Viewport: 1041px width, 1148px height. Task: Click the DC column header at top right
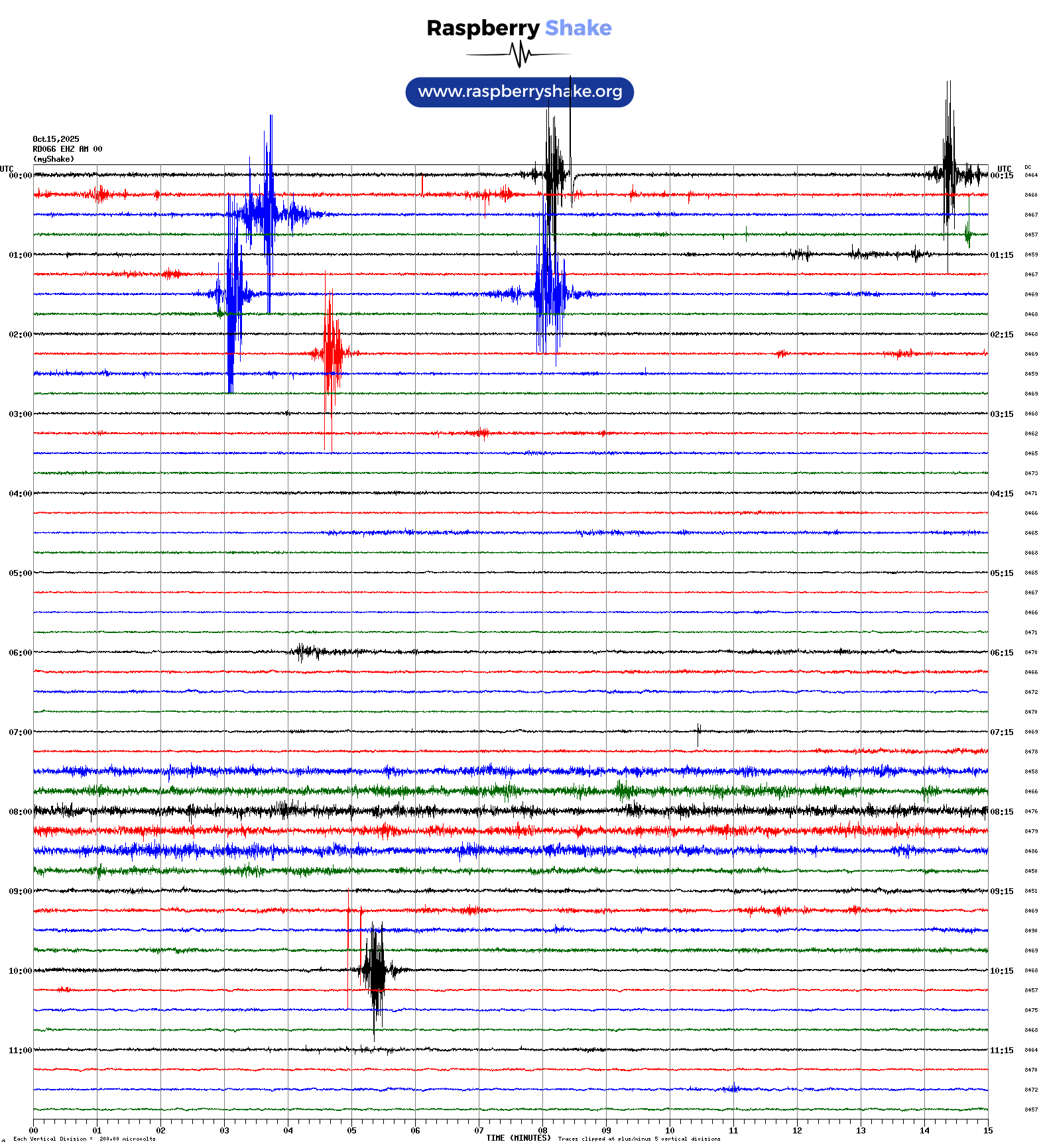[x=1028, y=167]
